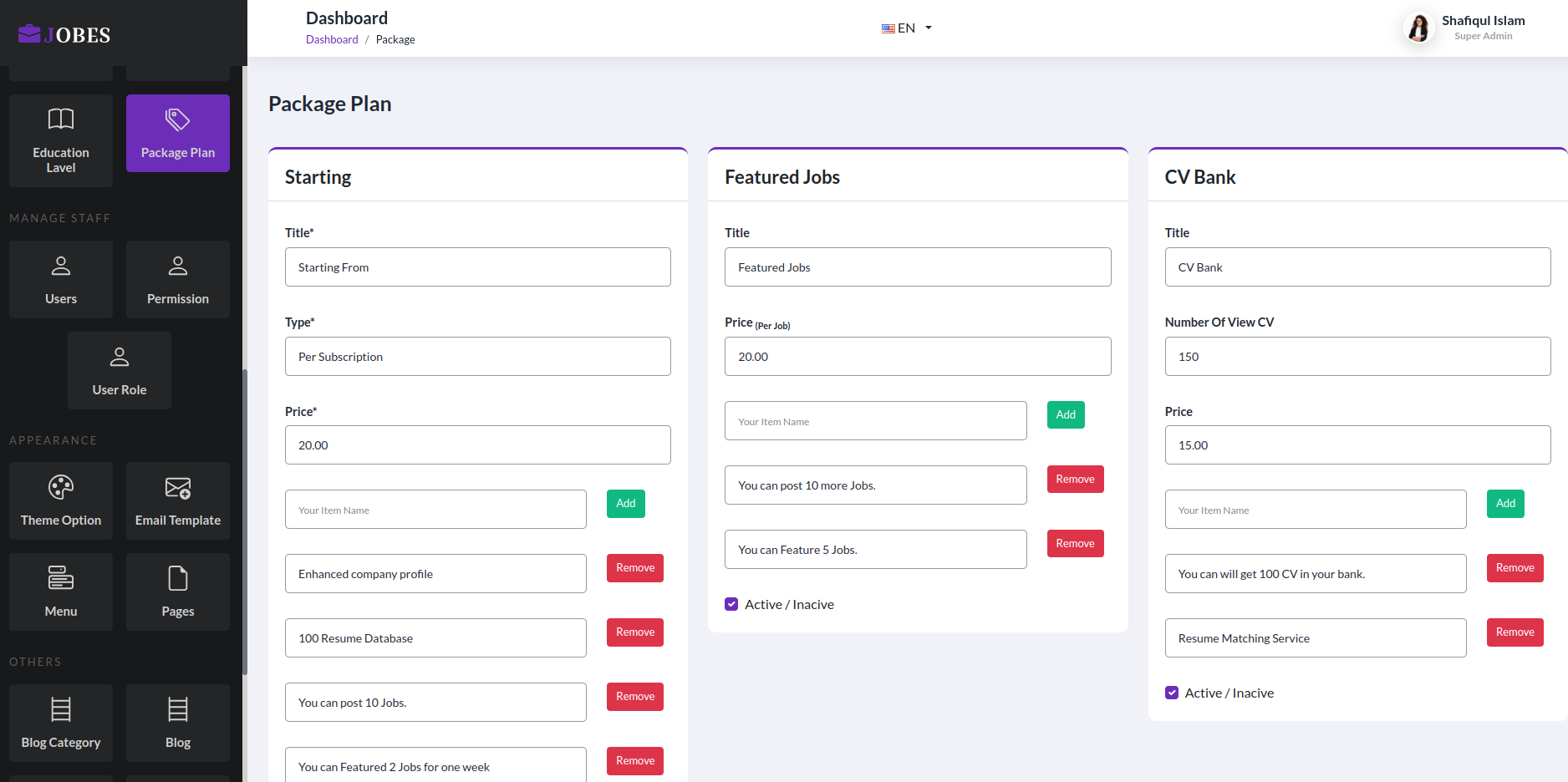Viewport: 1568px width, 782px height.
Task: Remove the Enhanced company profile item
Action: [635, 568]
